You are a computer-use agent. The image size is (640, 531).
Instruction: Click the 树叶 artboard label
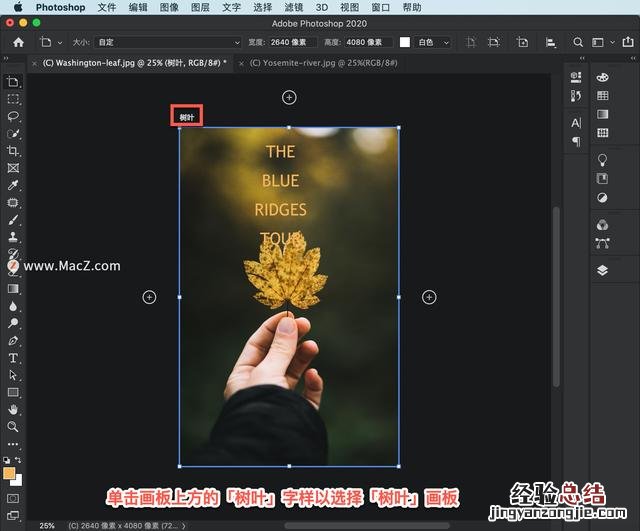[x=187, y=117]
